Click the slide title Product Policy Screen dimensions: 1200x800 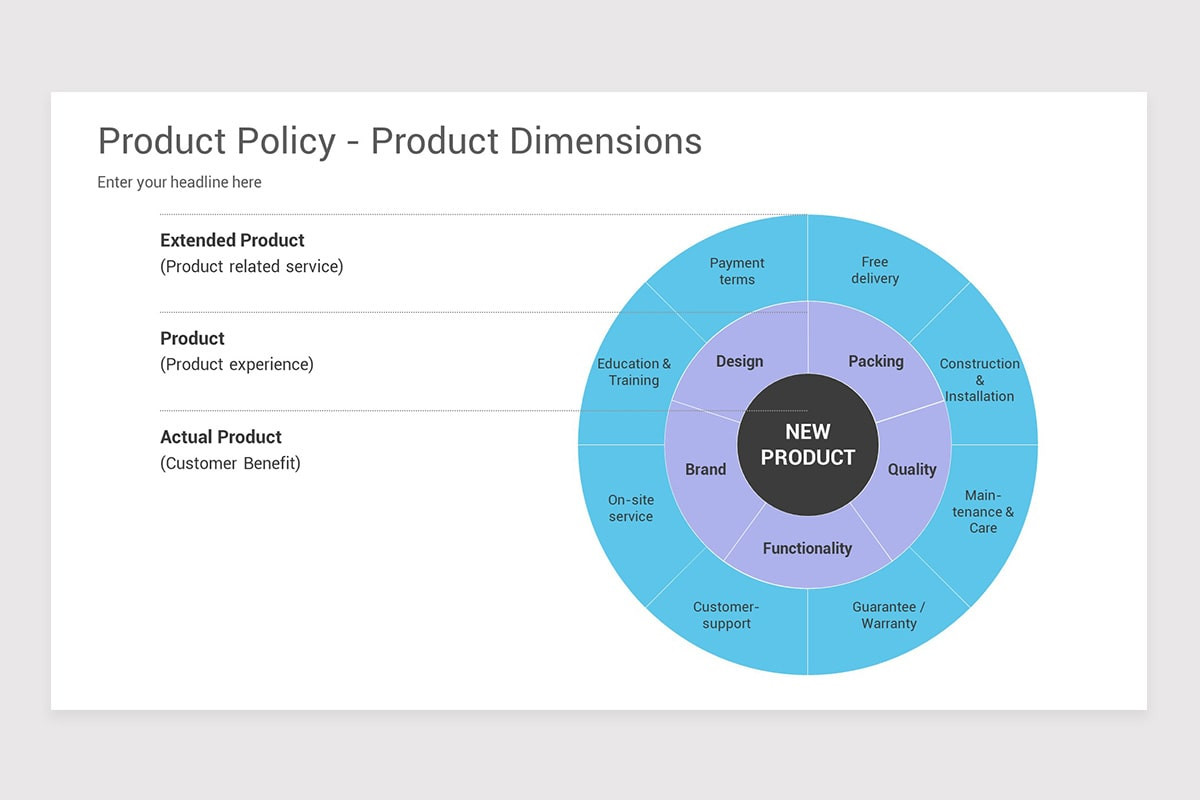[399, 142]
